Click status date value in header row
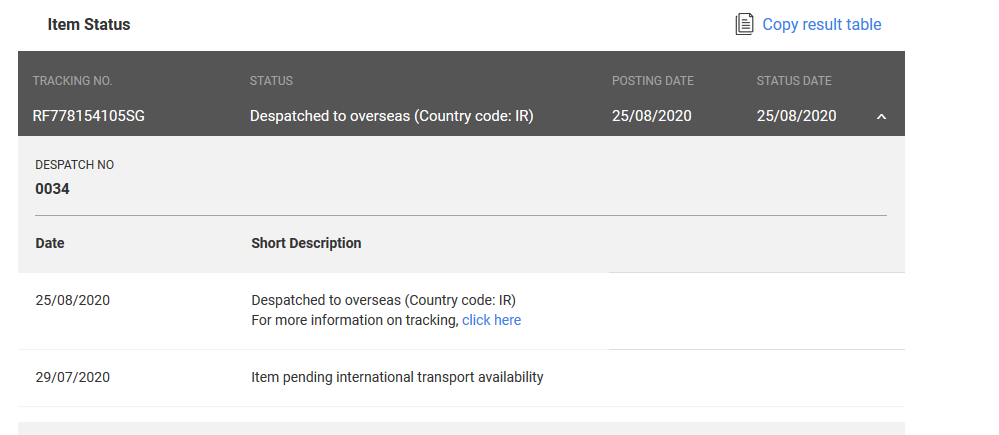The height and width of the screenshot is (435, 999). coord(796,116)
